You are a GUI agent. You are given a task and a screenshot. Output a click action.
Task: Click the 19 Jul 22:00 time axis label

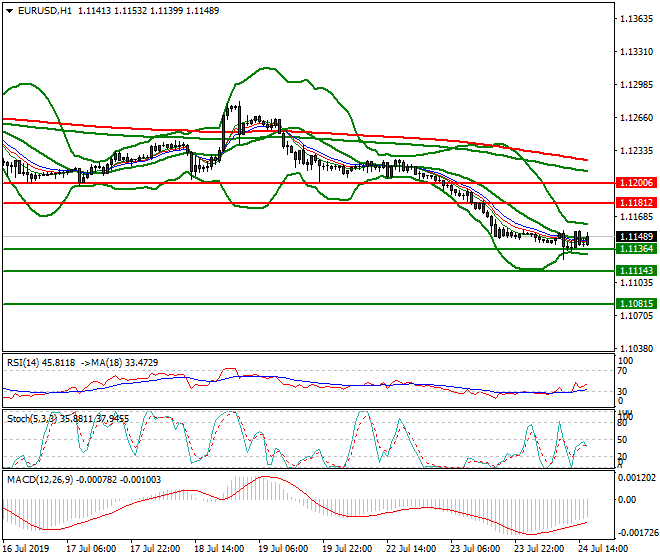click(x=347, y=549)
